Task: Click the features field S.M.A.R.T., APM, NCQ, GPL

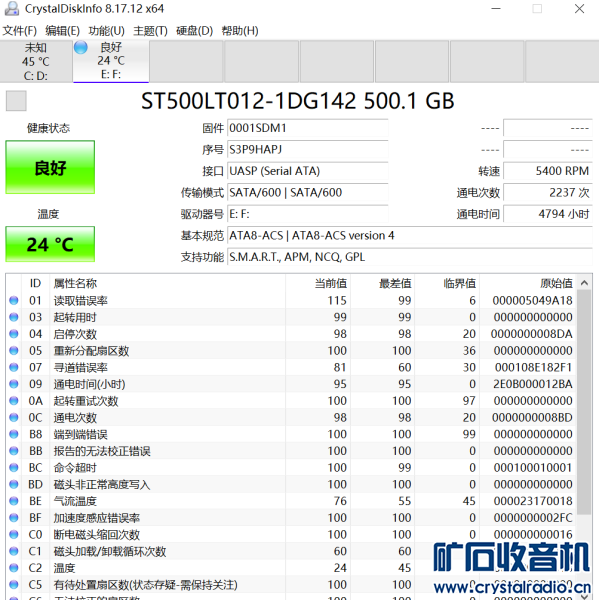Action: [x=410, y=257]
